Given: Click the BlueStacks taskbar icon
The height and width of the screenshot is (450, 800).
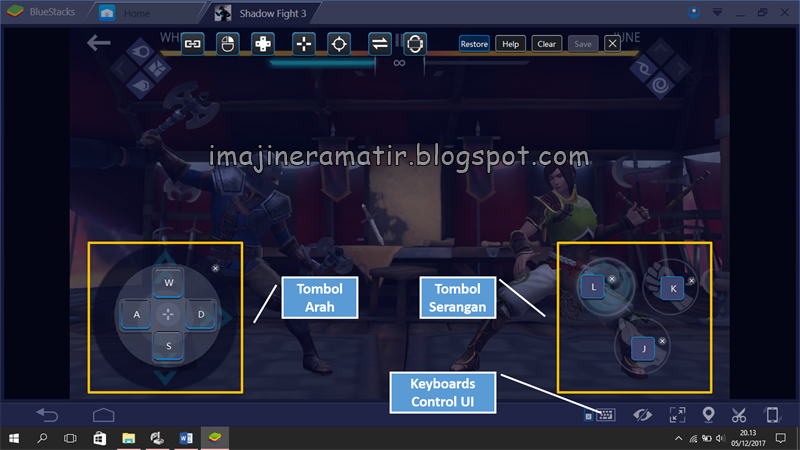Looking at the screenshot, I should 215,438.
